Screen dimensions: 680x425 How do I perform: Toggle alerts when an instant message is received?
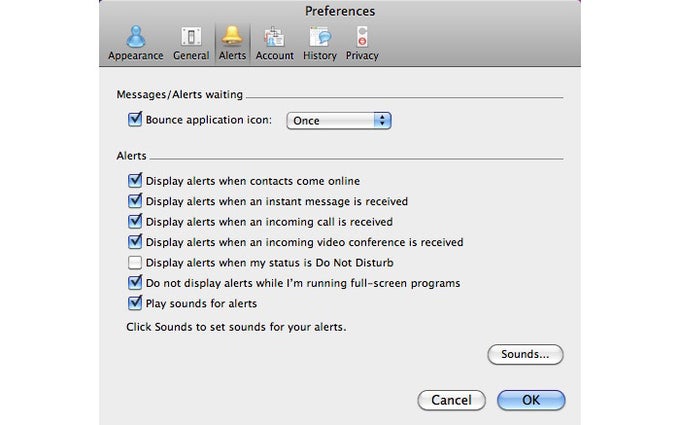pos(135,201)
